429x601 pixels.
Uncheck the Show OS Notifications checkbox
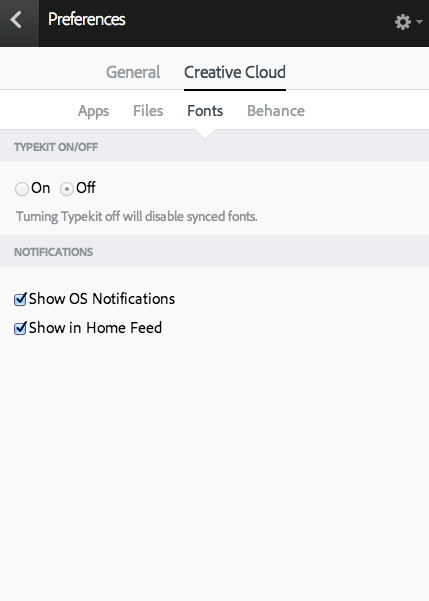[20, 299]
